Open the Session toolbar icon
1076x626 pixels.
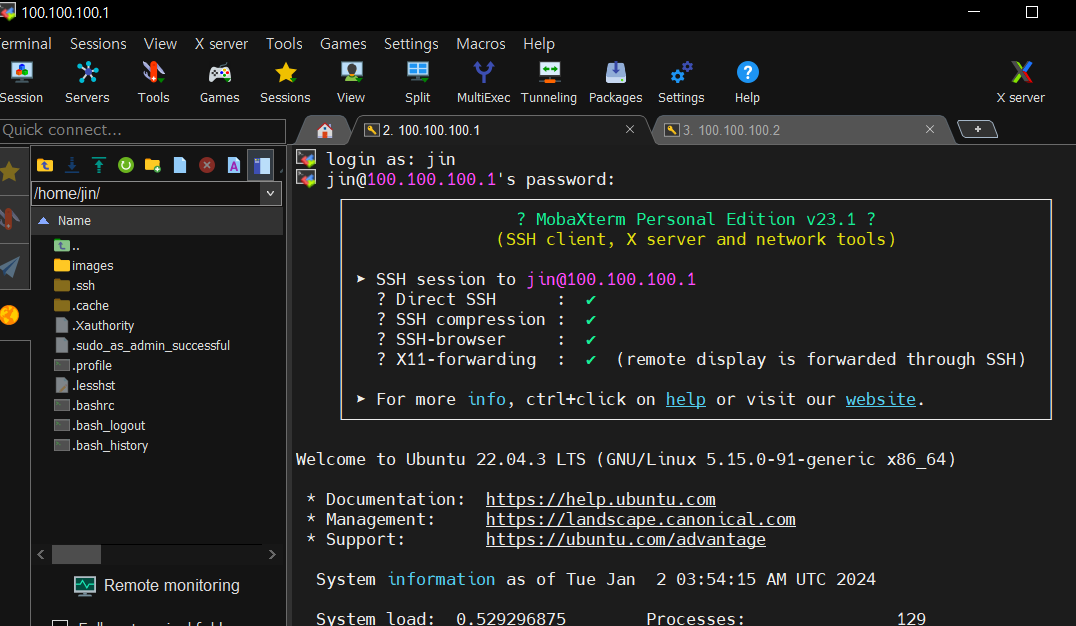tap(21, 82)
